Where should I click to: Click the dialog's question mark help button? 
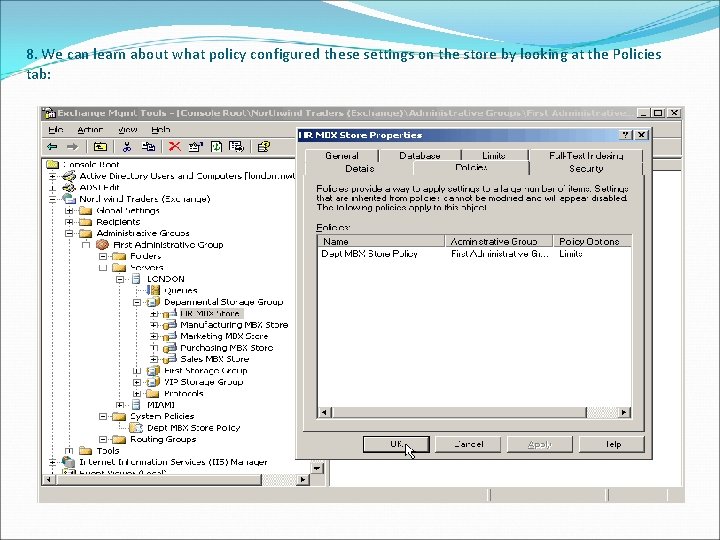(625, 135)
